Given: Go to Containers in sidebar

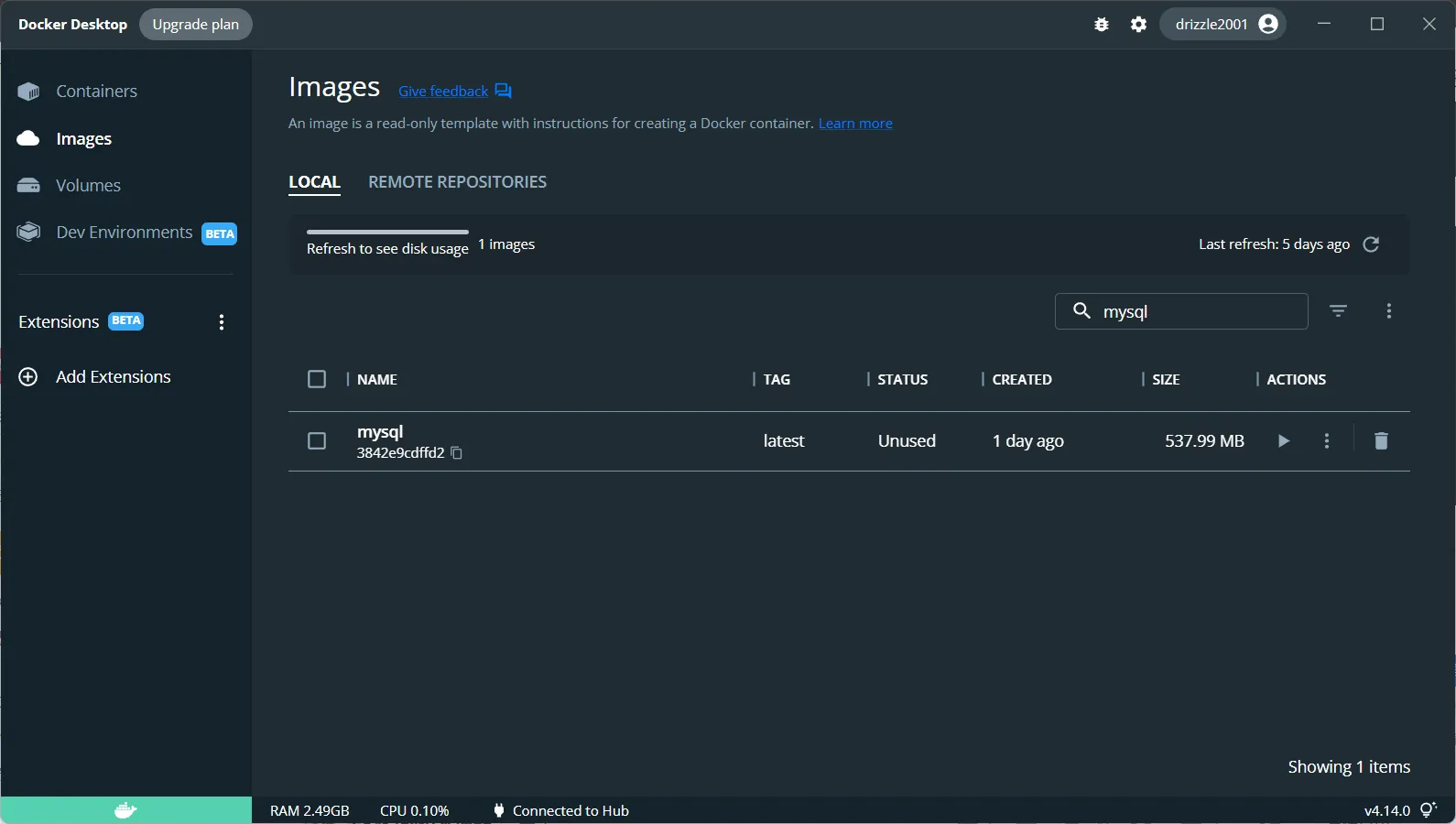Looking at the screenshot, I should point(96,92).
